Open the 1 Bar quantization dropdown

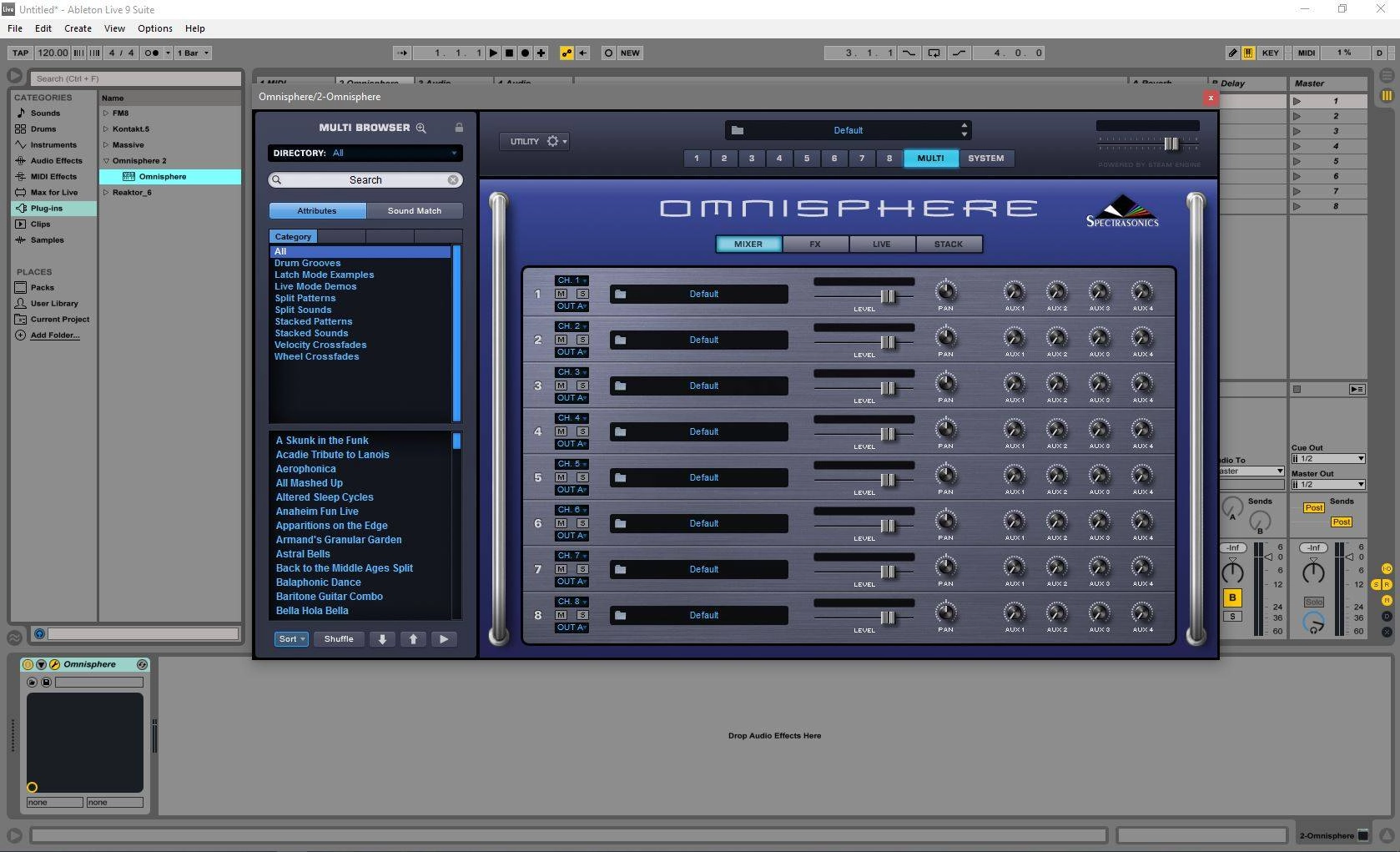click(x=193, y=53)
